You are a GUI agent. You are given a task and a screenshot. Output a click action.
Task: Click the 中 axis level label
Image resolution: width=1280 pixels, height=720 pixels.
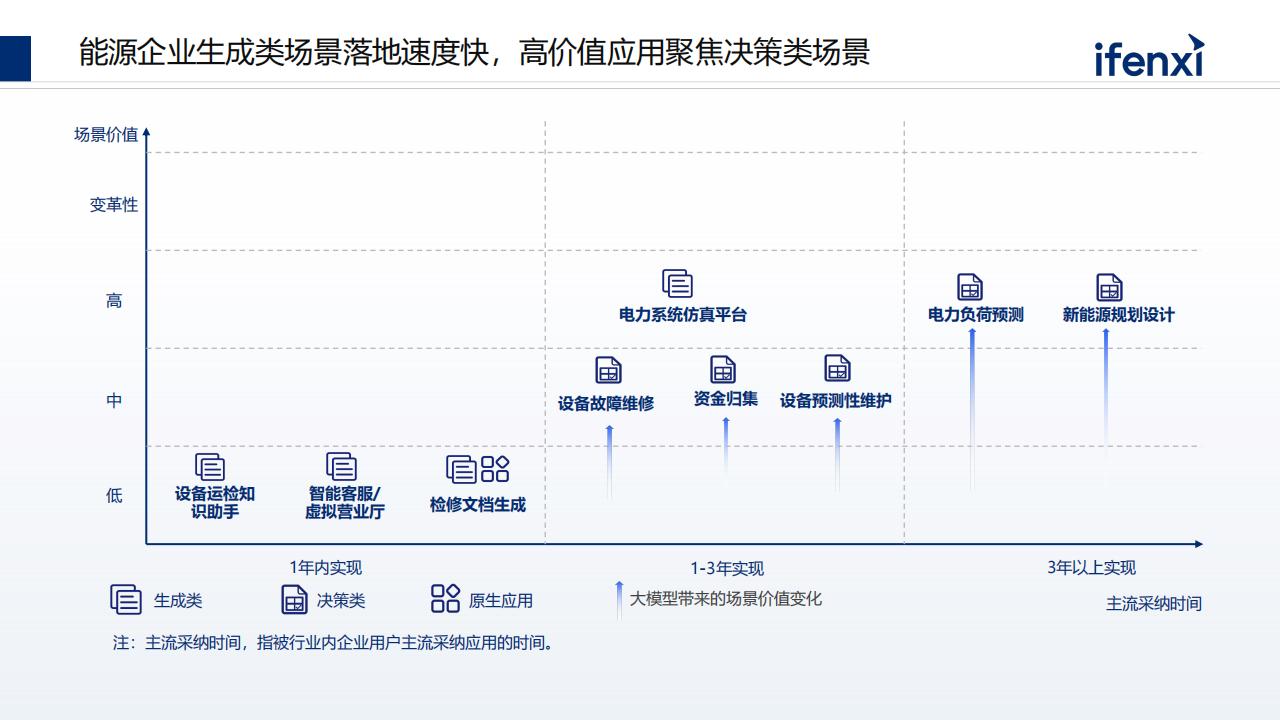coord(114,400)
